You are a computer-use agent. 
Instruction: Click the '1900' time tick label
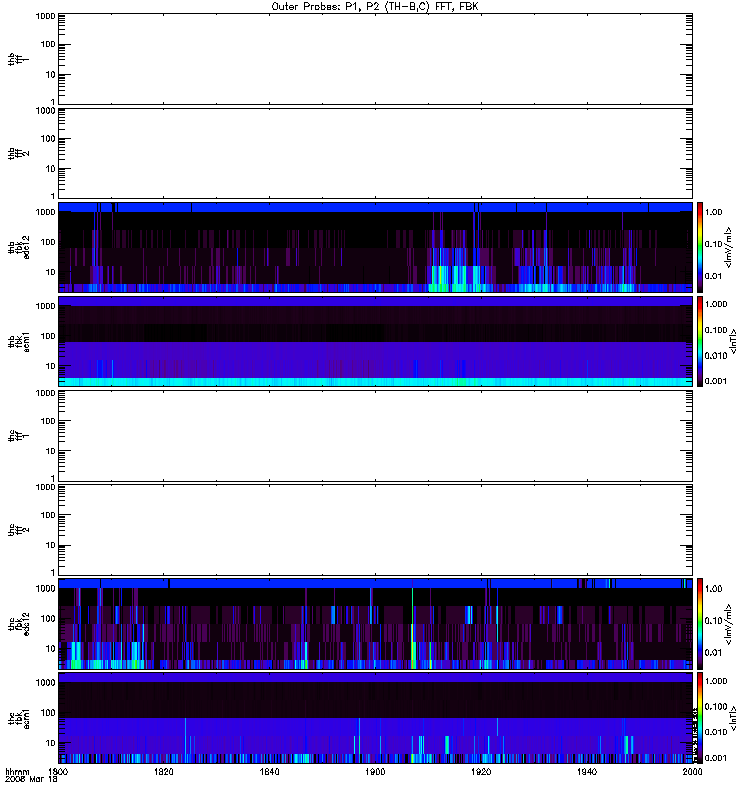click(375, 771)
